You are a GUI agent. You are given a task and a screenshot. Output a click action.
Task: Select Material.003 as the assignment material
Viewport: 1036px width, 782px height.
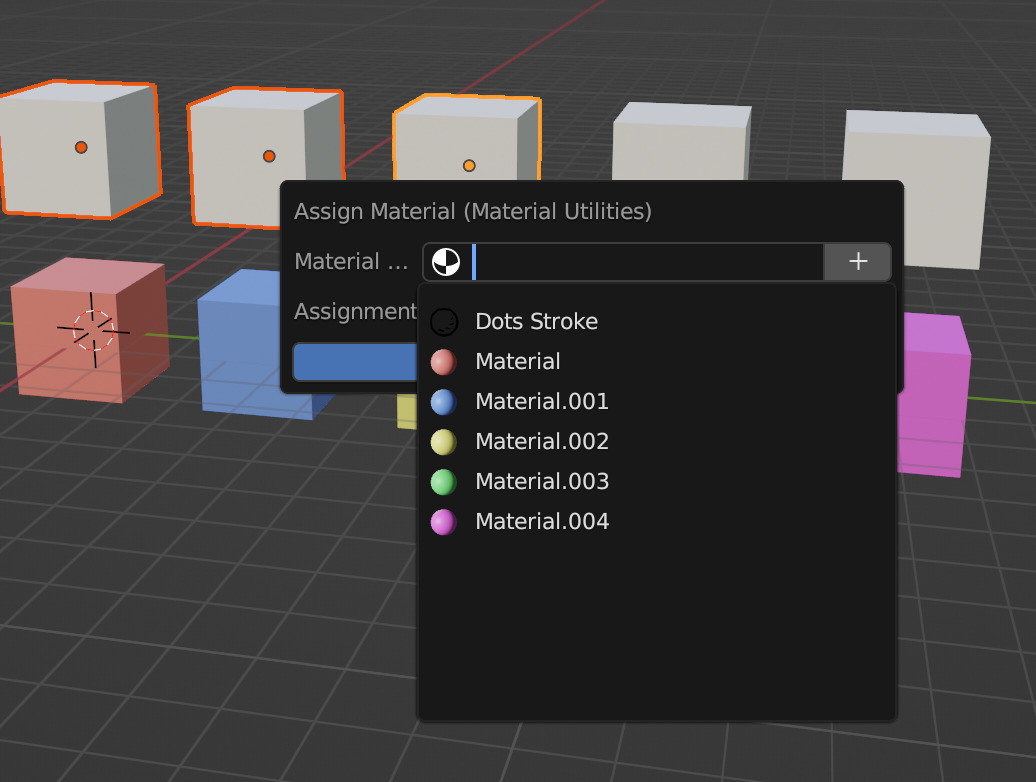(x=542, y=481)
